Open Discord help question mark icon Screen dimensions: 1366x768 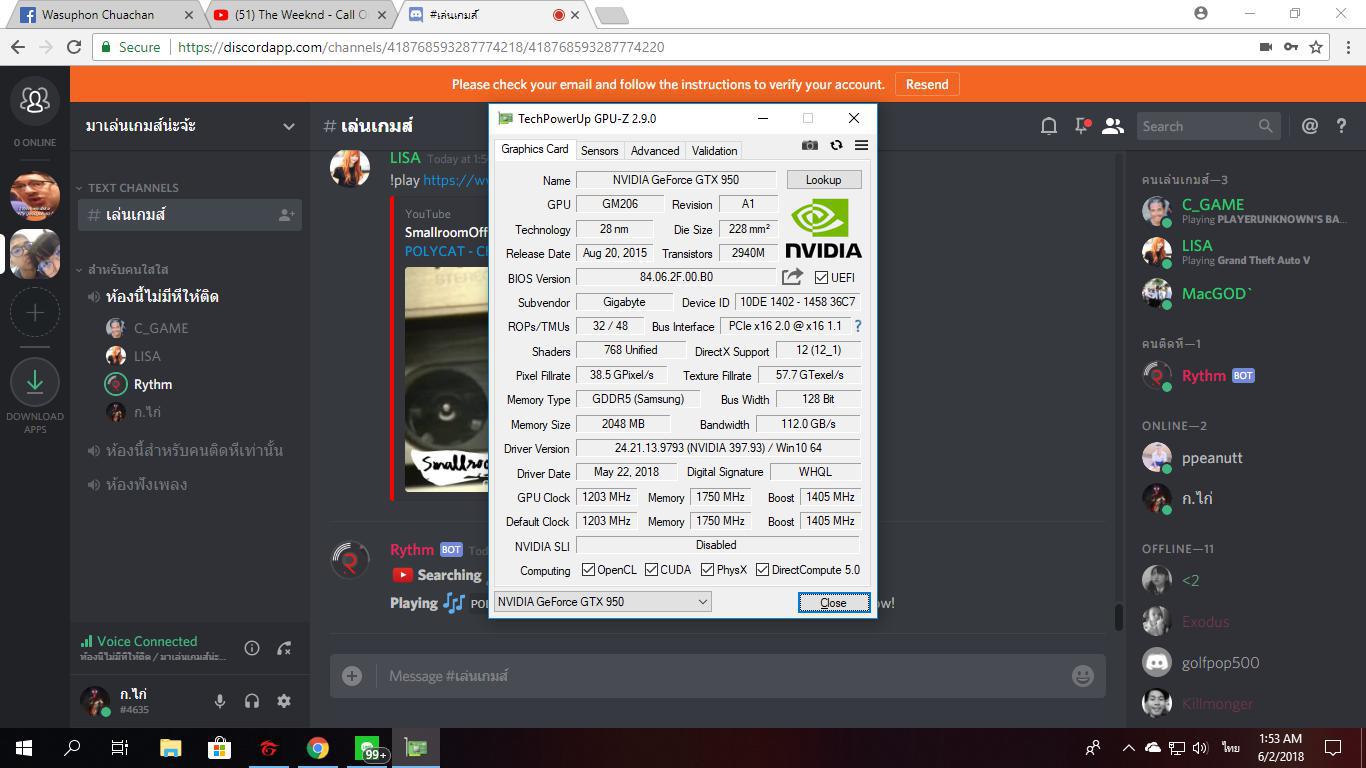(1341, 126)
